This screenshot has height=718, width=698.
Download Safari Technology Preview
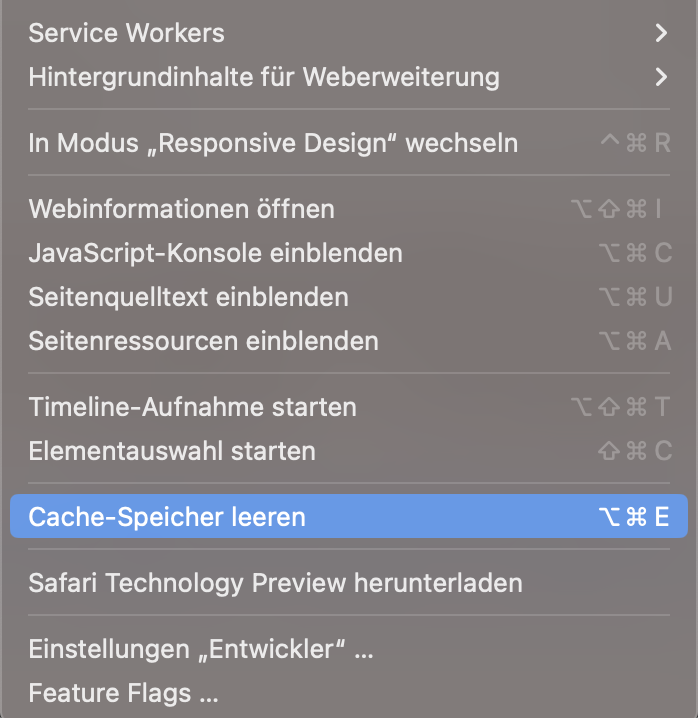click(275, 582)
